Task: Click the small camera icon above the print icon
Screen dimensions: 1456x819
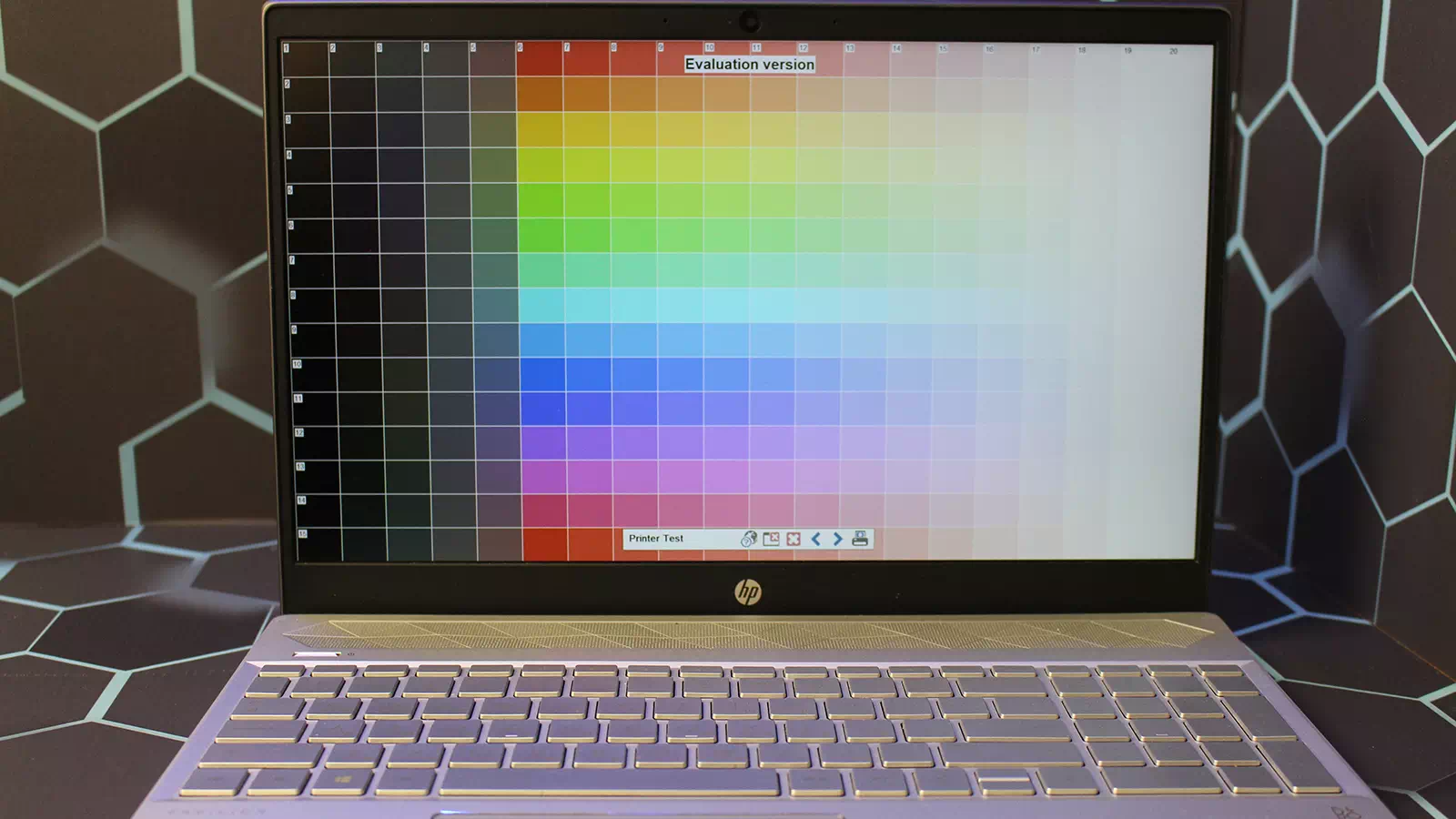Action: pyautogui.click(x=861, y=533)
